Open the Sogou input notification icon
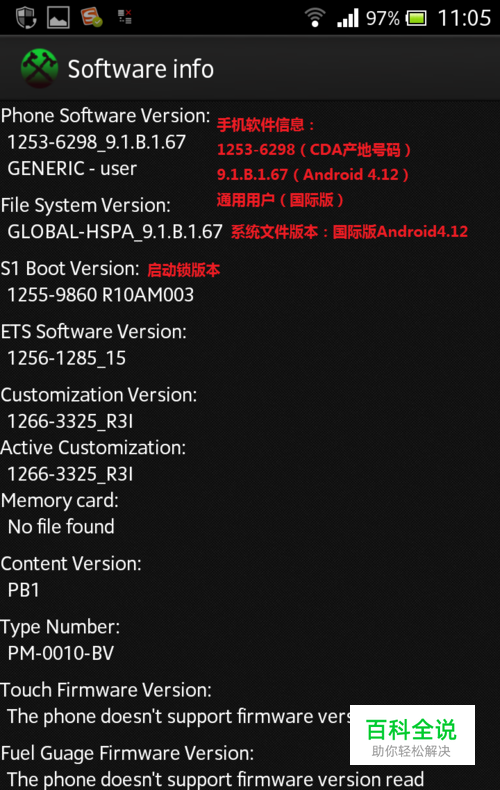This screenshot has height=790, width=500. 91,17
